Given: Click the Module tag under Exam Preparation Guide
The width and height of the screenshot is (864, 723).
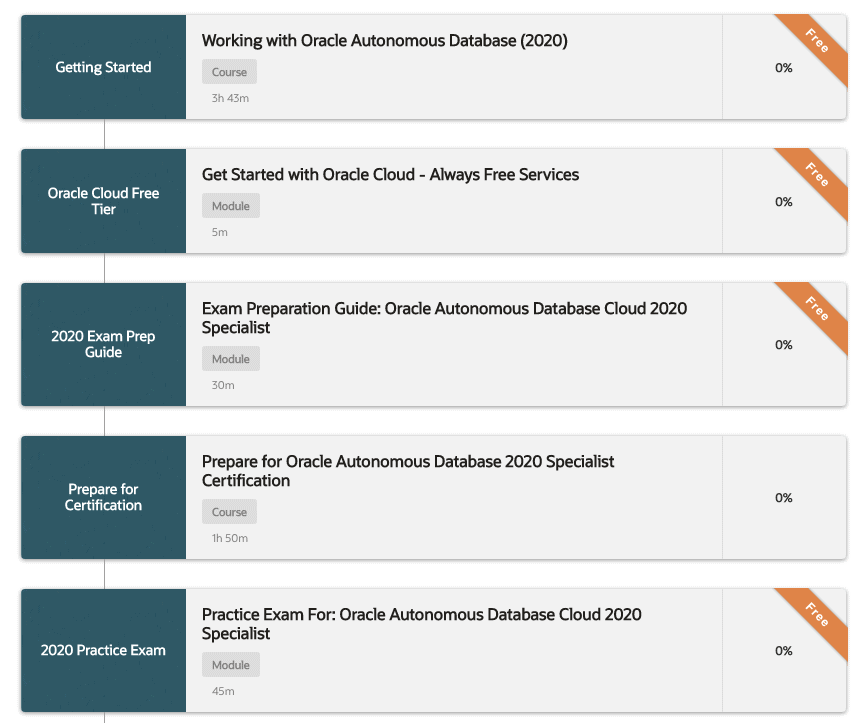Looking at the screenshot, I should click(x=231, y=359).
